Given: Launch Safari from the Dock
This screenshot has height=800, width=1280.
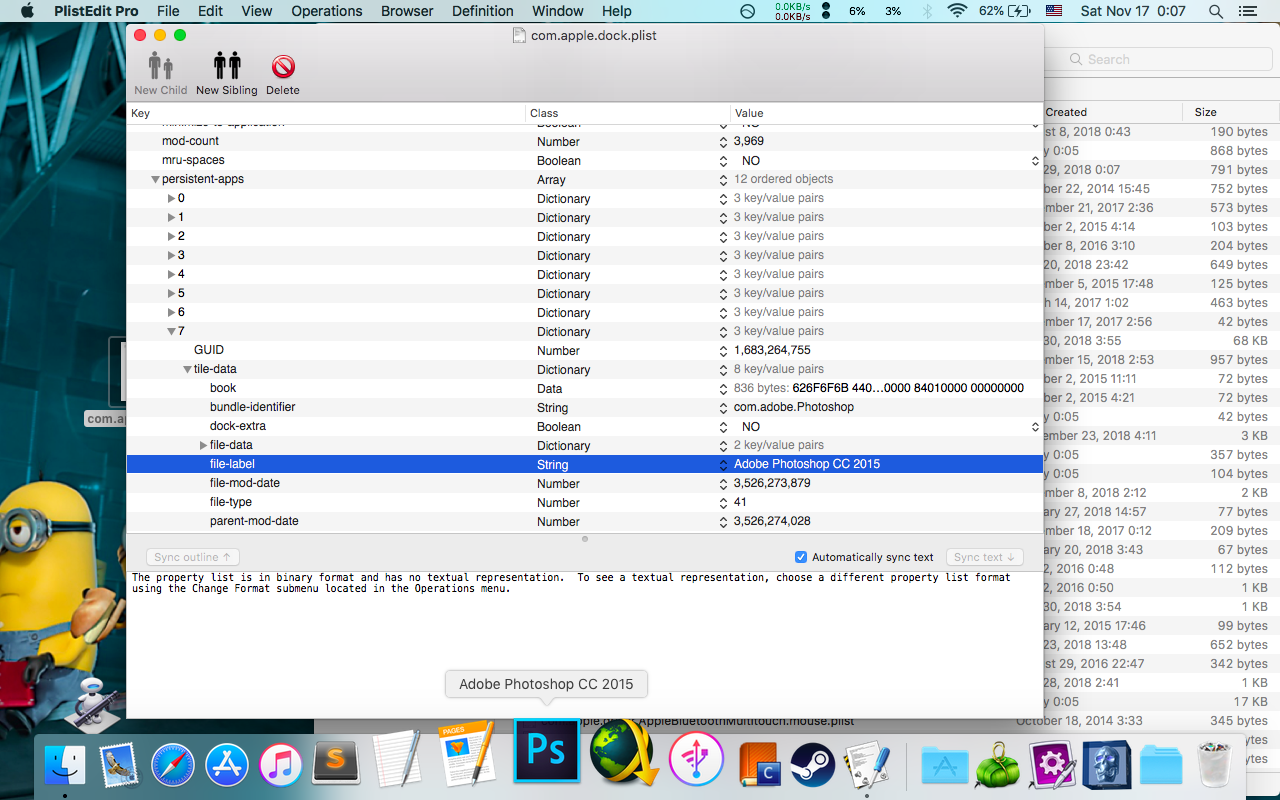Looking at the screenshot, I should (173, 766).
